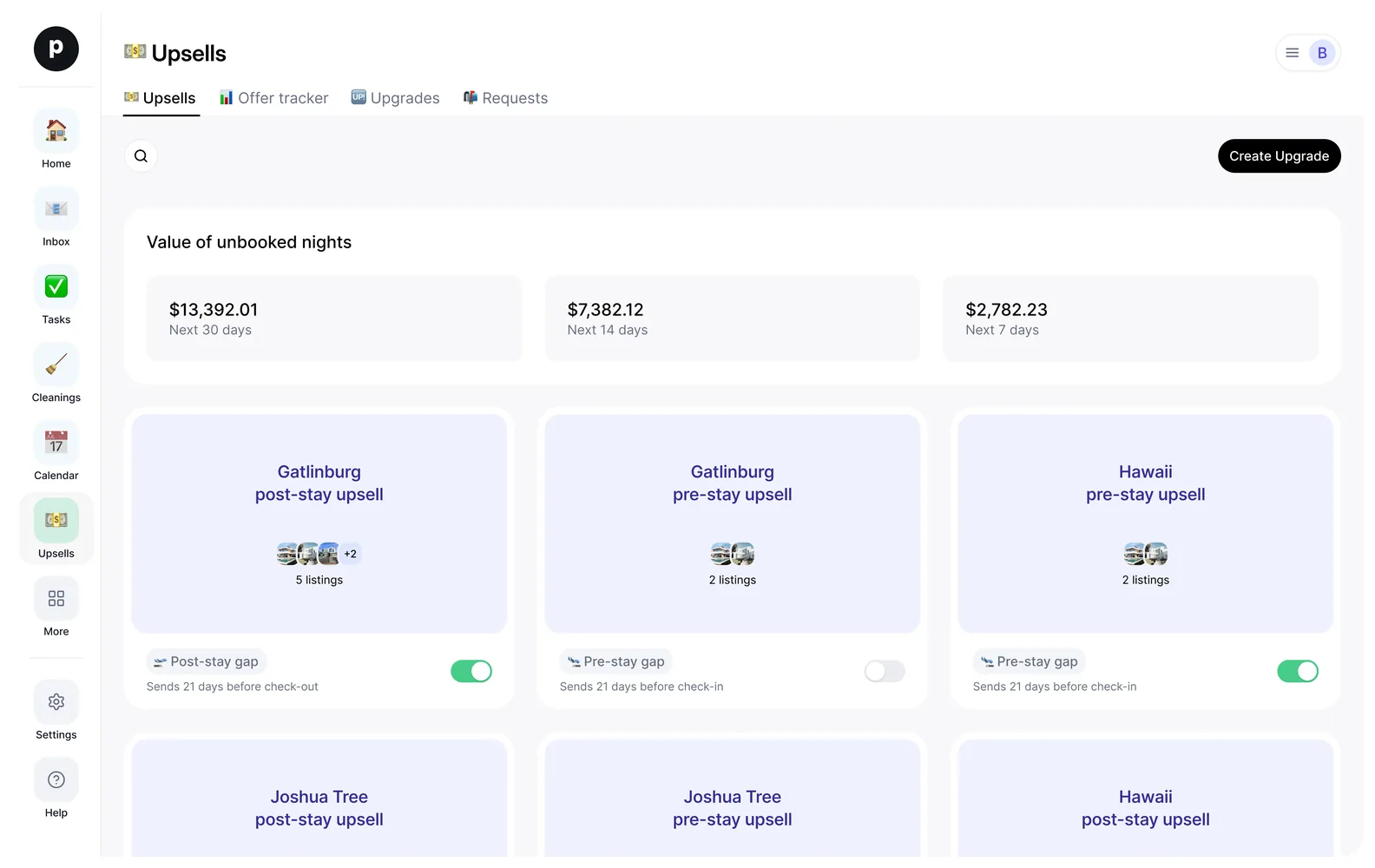1375x868 pixels.
Task: Open the Calendar sidebar icon
Action: click(x=56, y=443)
